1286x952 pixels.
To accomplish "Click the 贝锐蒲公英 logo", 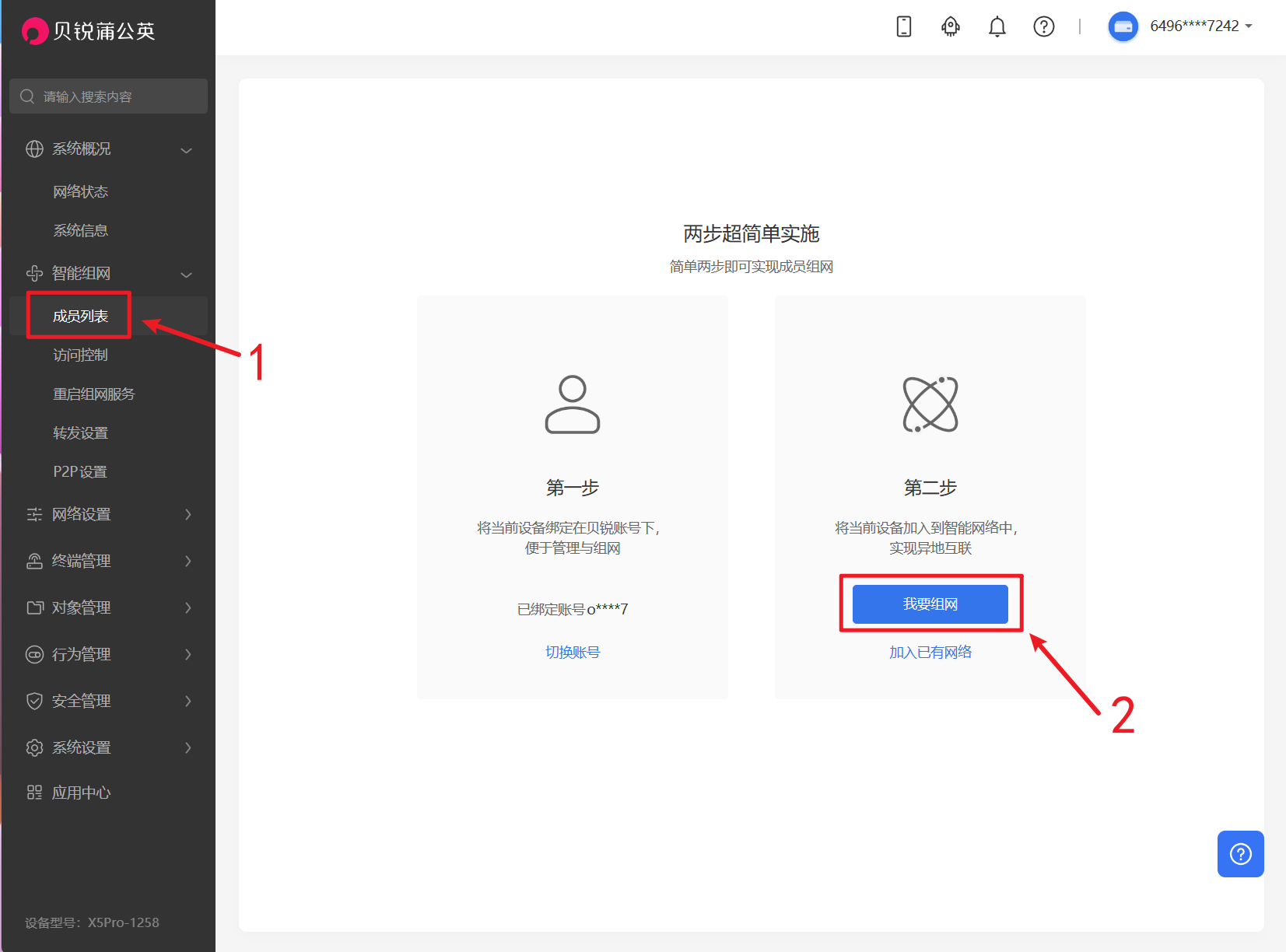I will [89, 30].
